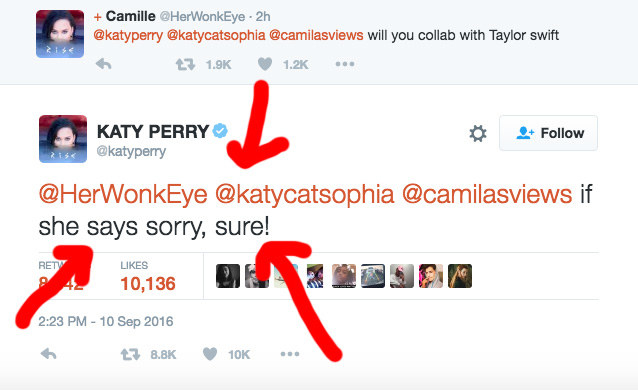Open @camilasviews mention in Camille's tweet
Screen dimensions: 638x390
[x=316, y=35]
